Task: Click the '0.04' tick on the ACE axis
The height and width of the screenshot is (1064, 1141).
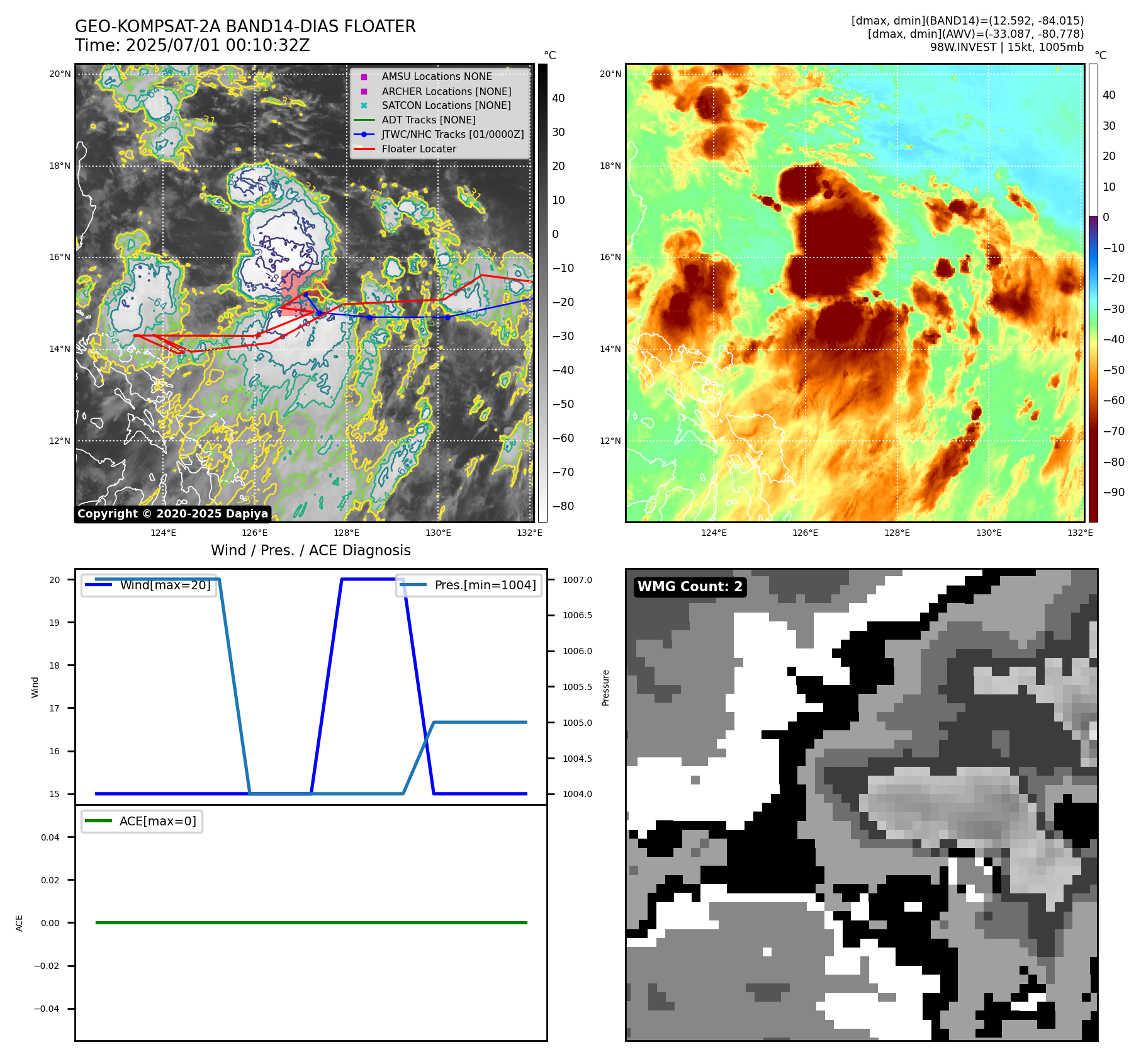Action: click(x=50, y=837)
